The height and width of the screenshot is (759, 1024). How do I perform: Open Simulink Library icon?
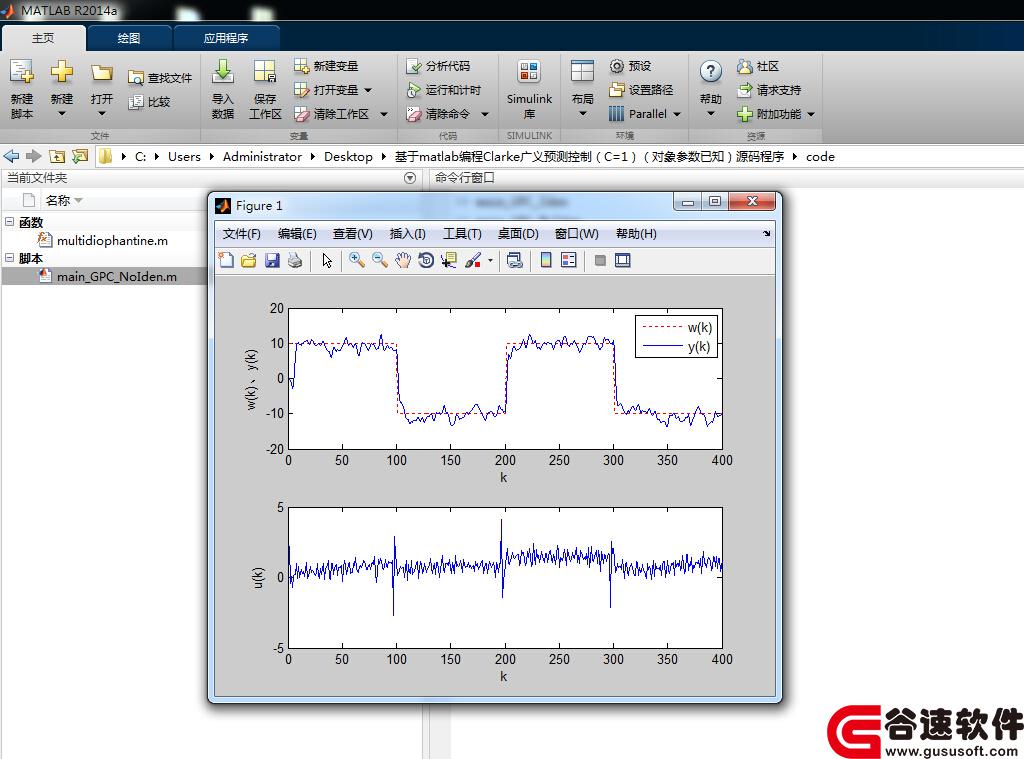(x=529, y=71)
